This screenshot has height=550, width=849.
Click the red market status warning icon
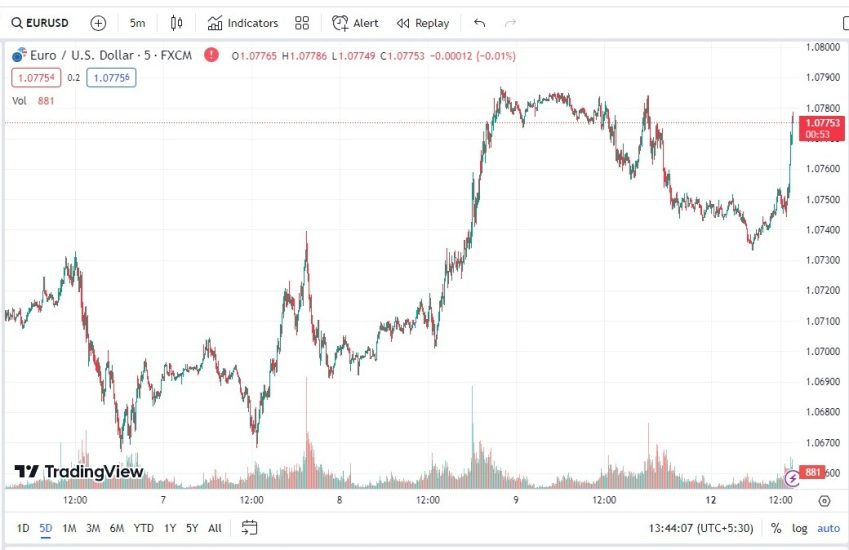(211, 55)
